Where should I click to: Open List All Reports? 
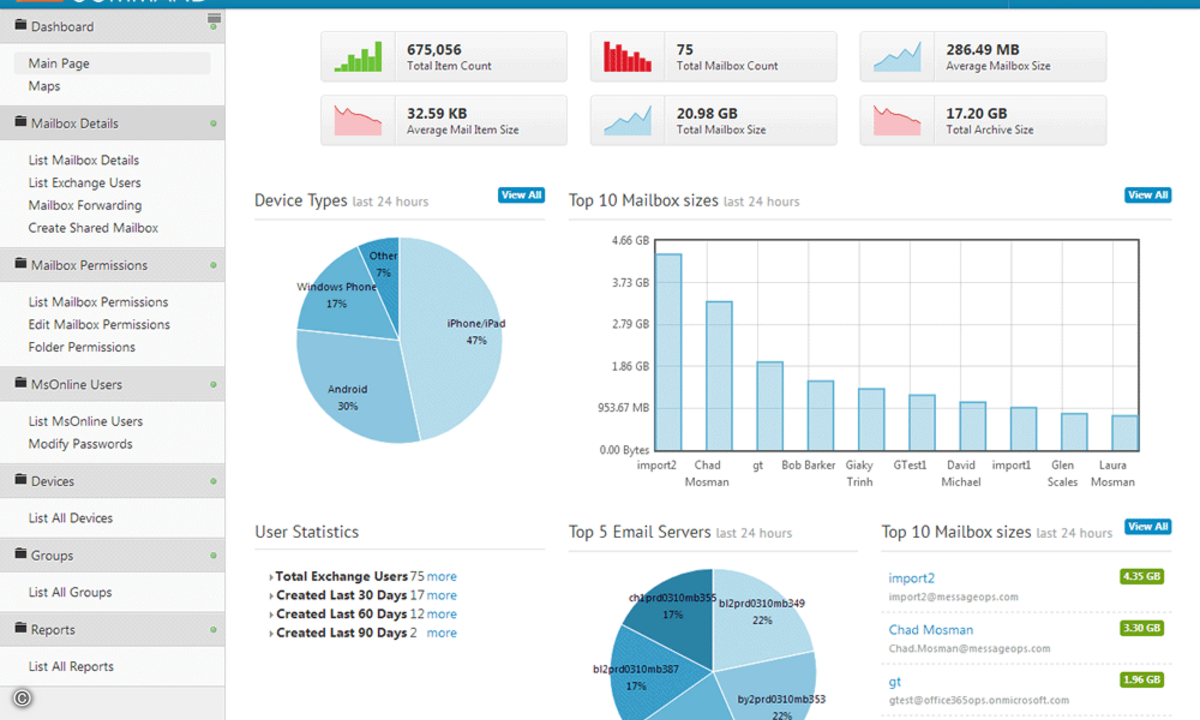[x=71, y=666]
